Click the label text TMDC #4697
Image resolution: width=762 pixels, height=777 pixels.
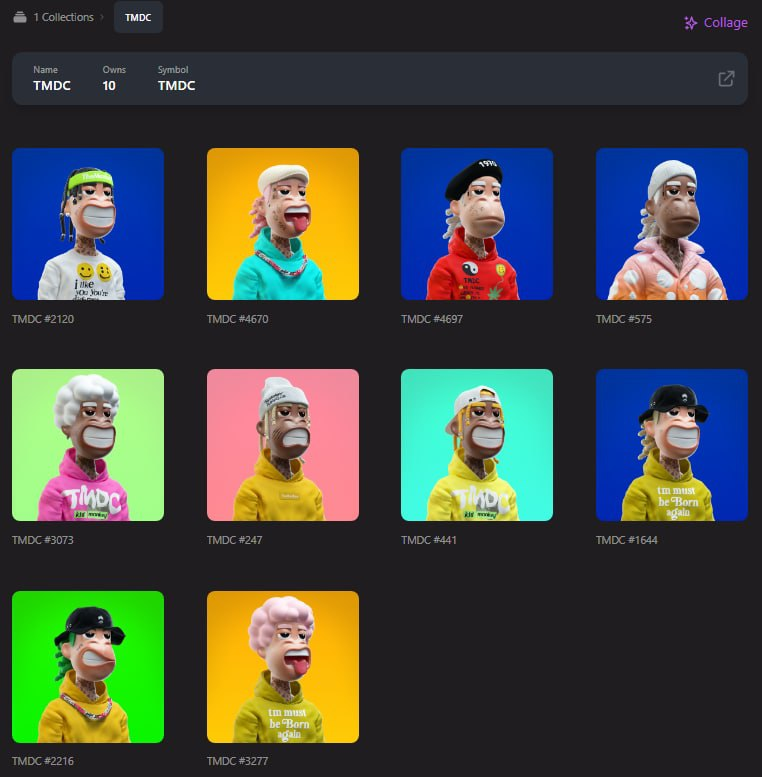[x=432, y=319]
